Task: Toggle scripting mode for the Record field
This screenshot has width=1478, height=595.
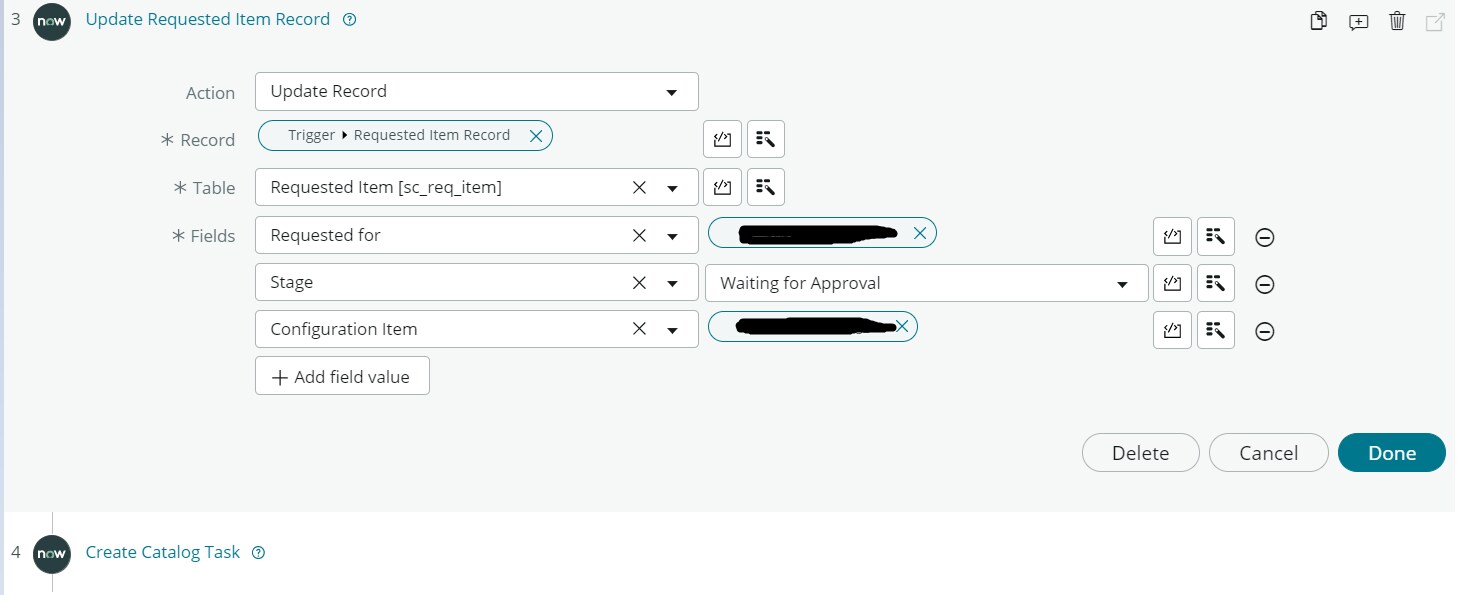Action: coord(722,139)
